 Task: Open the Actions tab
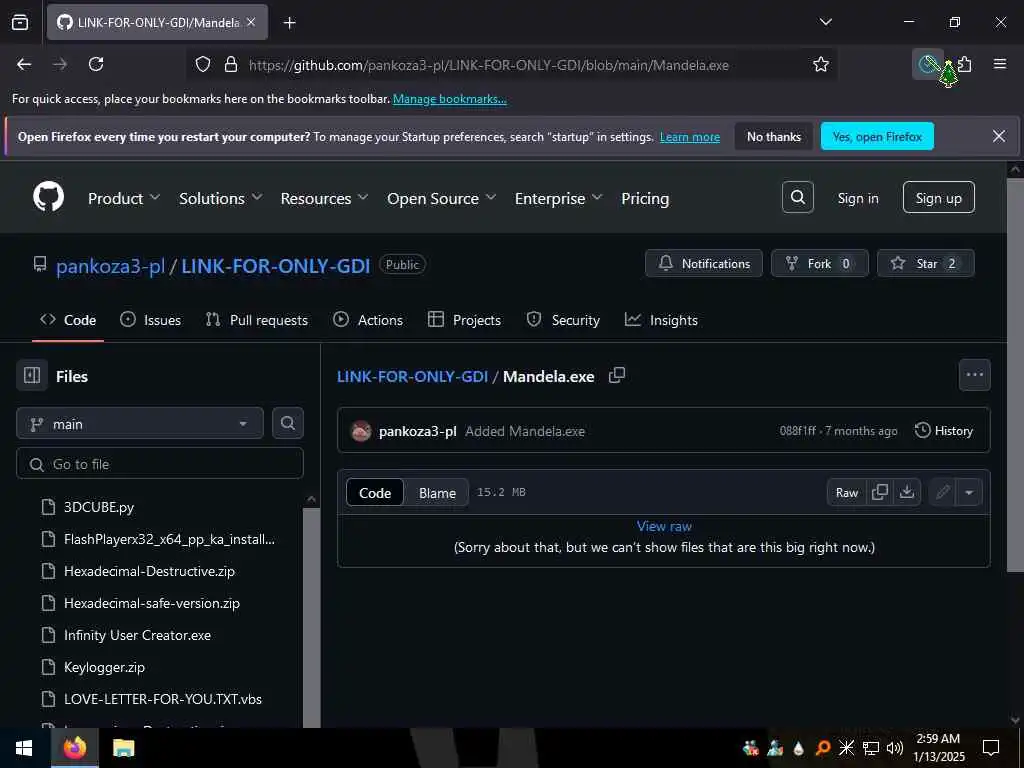click(x=368, y=320)
